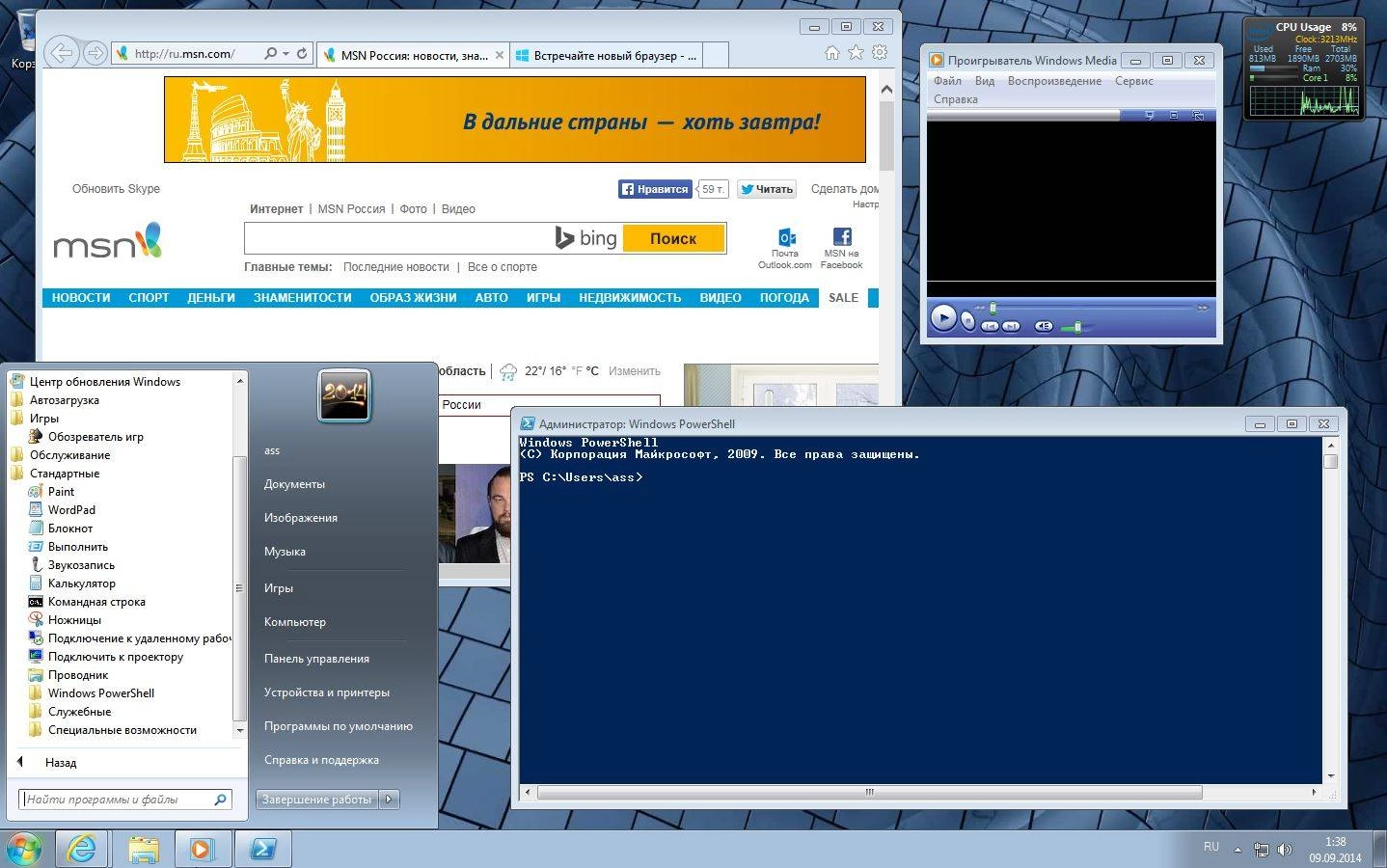This screenshot has height=868, width=1387.
Task: Click the taskbar volume speaker icon
Action: point(1285,850)
